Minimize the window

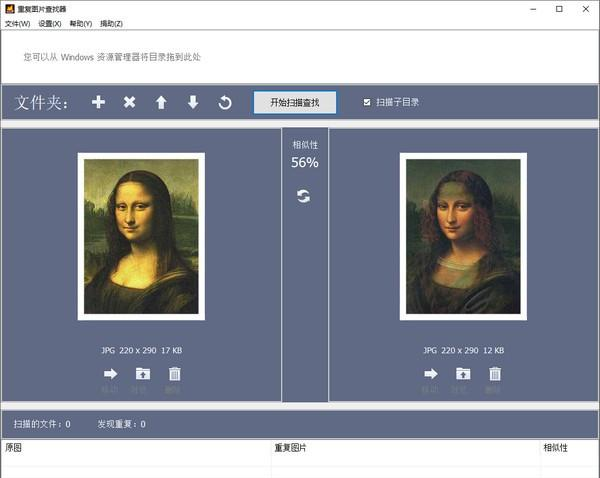pyautogui.click(x=533, y=9)
